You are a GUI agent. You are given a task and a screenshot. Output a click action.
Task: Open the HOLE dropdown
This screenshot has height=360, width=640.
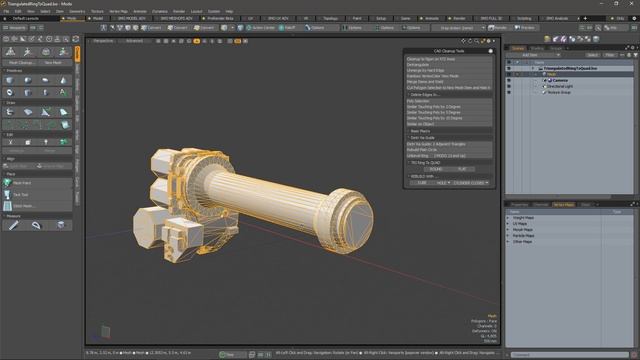tap(443, 183)
